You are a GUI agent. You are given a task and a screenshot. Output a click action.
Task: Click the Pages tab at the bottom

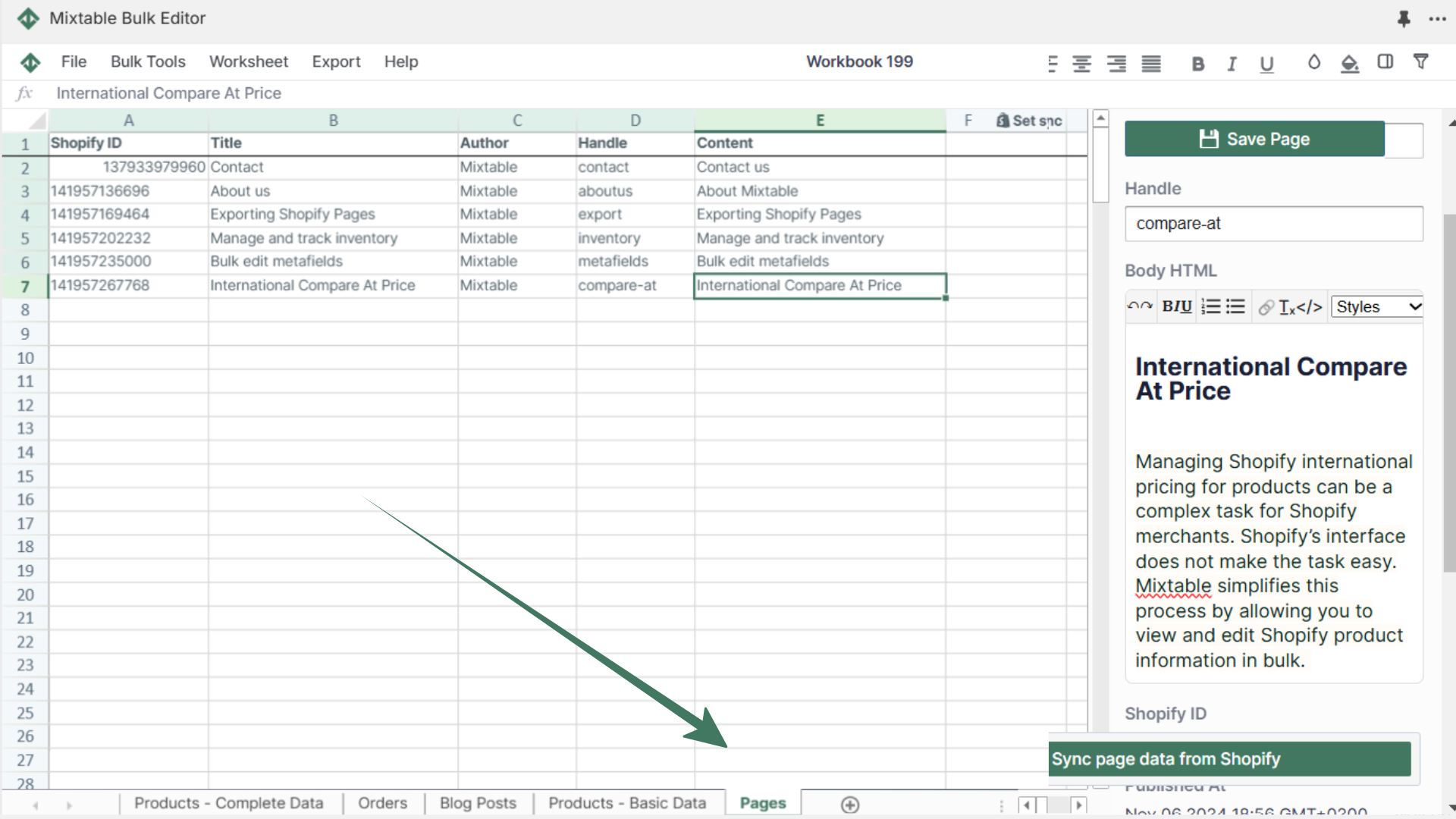tap(763, 803)
